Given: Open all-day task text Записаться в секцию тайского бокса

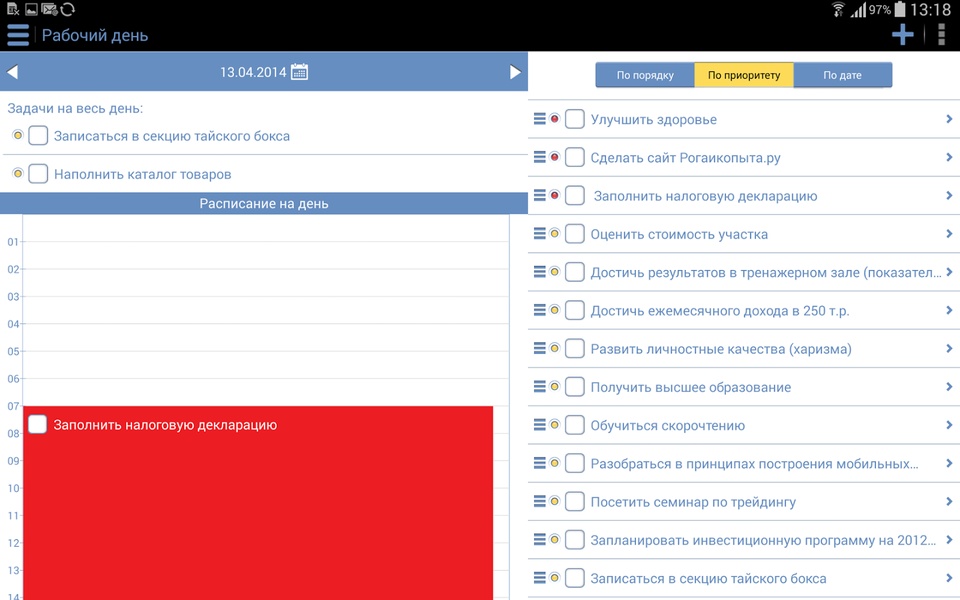Looking at the screenshot, I should [172, 136].
